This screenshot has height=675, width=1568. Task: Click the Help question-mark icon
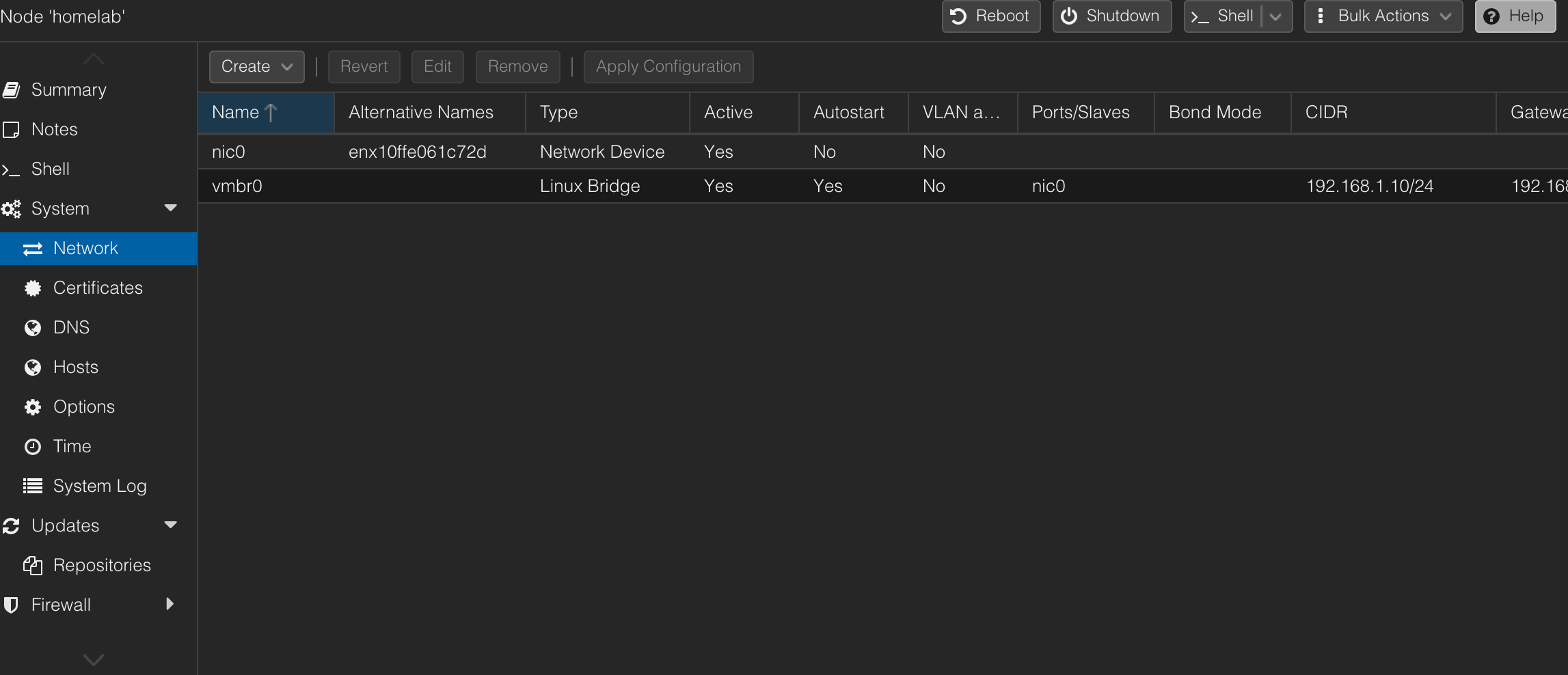(x=1492, y=16)
